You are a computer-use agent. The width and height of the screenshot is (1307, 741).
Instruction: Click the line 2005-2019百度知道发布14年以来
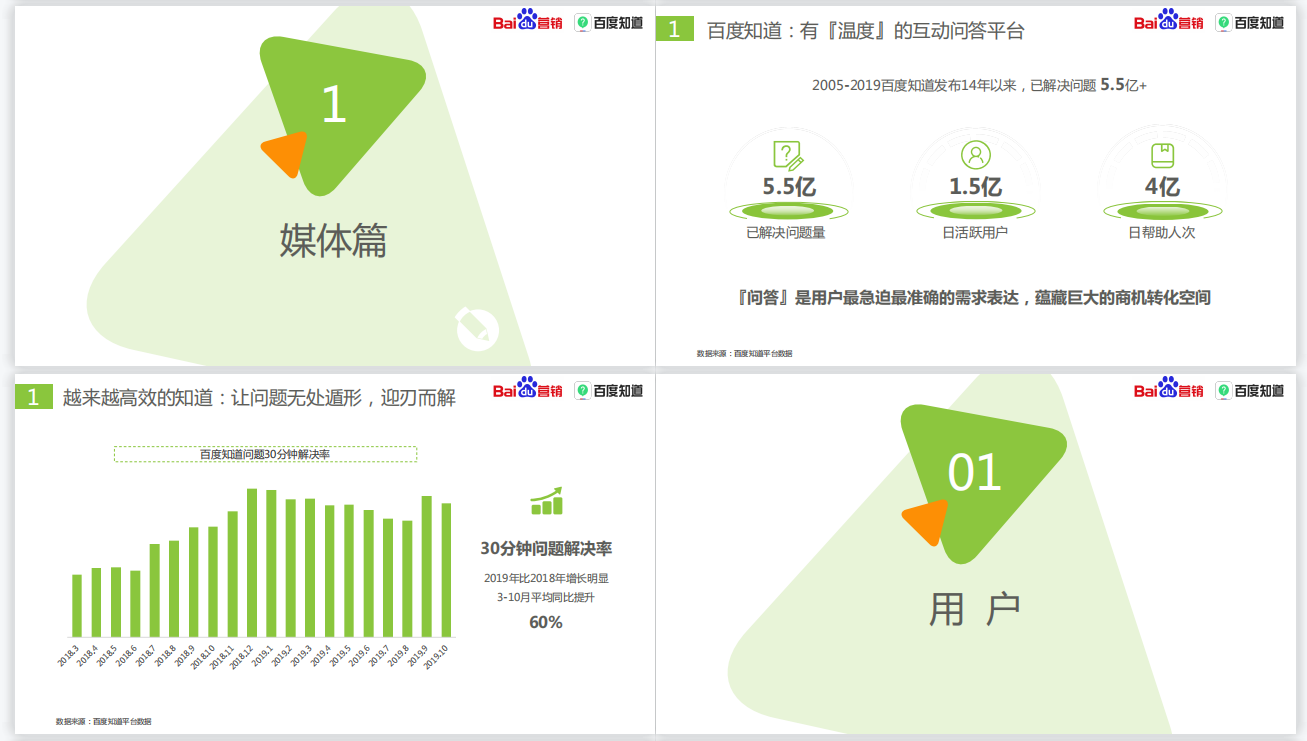[x=979, y=86]
